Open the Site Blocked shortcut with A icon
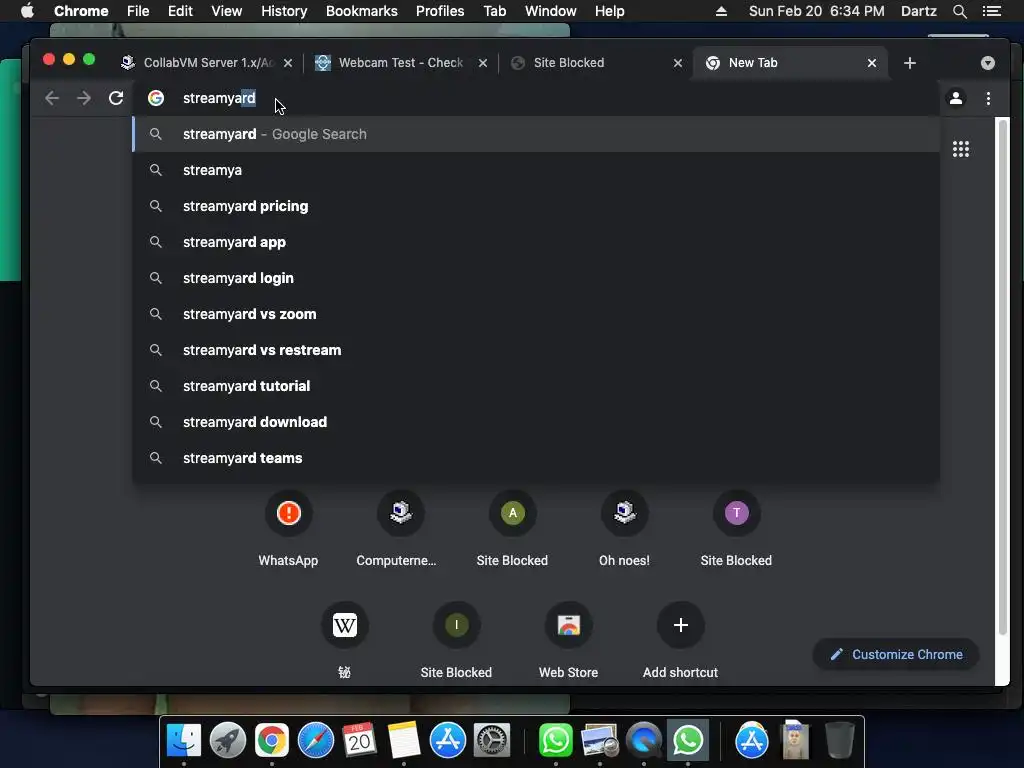 point(513,529)
